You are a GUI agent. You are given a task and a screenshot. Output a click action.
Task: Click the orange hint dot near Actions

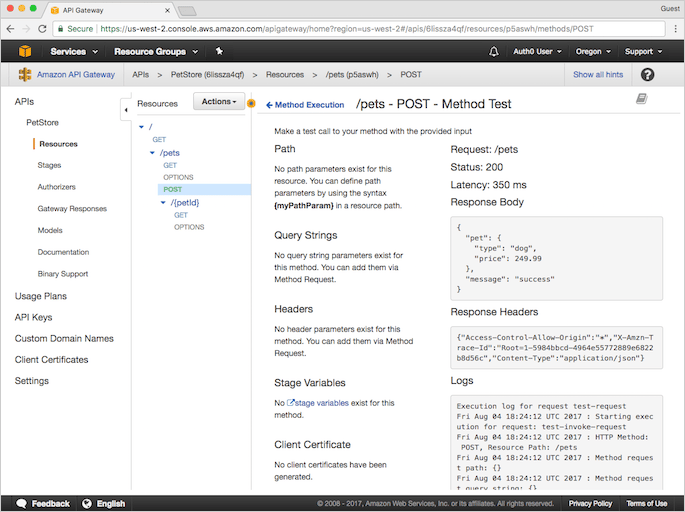click(x=251, y=104)
